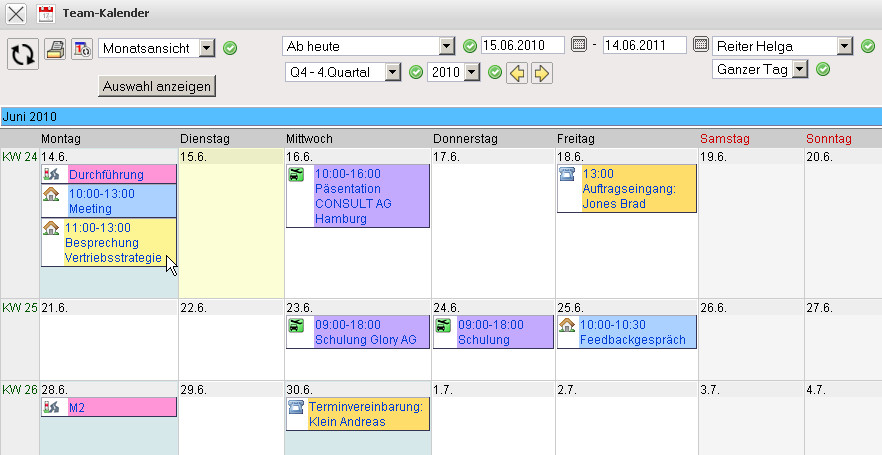Click the print calendar icon
The height and width of the screenshot is (455, 882).
(54, 48)
